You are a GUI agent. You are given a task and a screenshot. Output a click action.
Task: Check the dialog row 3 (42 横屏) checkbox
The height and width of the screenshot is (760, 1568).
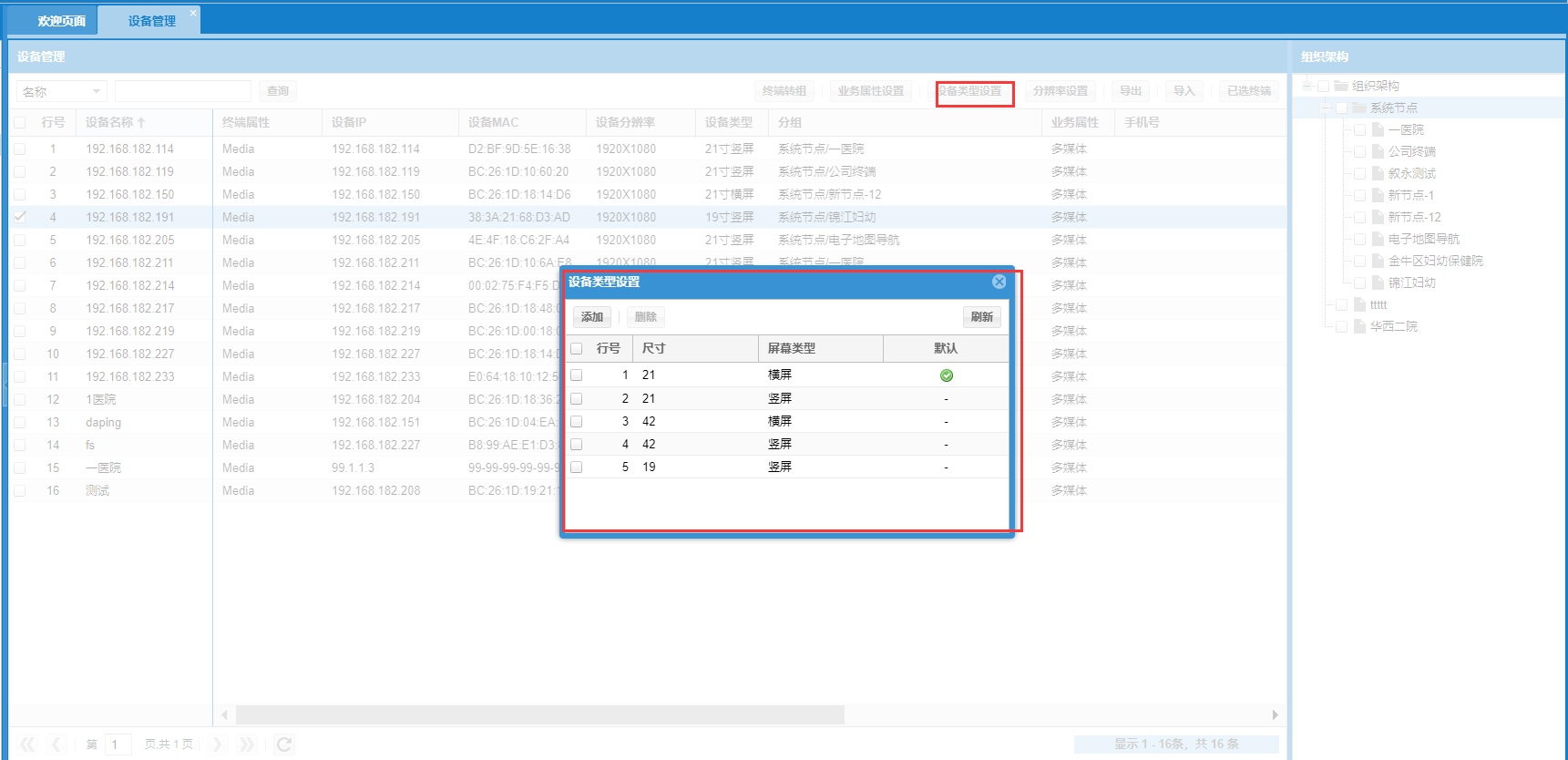click(576, 421)
